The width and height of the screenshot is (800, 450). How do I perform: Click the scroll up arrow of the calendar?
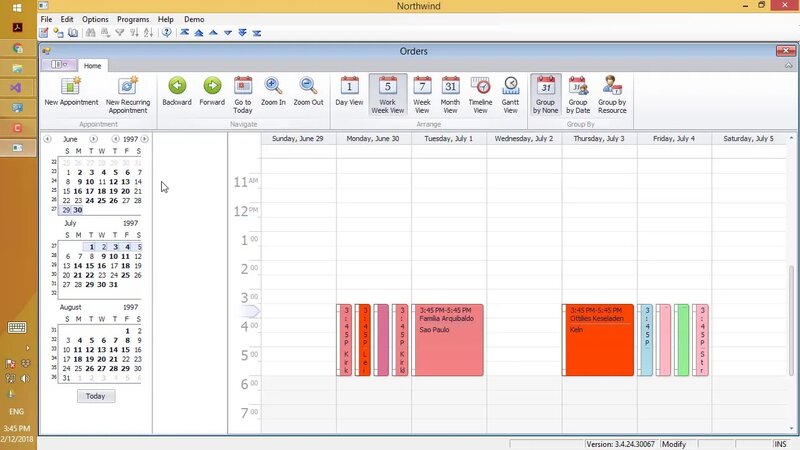(x=792, y=138)
